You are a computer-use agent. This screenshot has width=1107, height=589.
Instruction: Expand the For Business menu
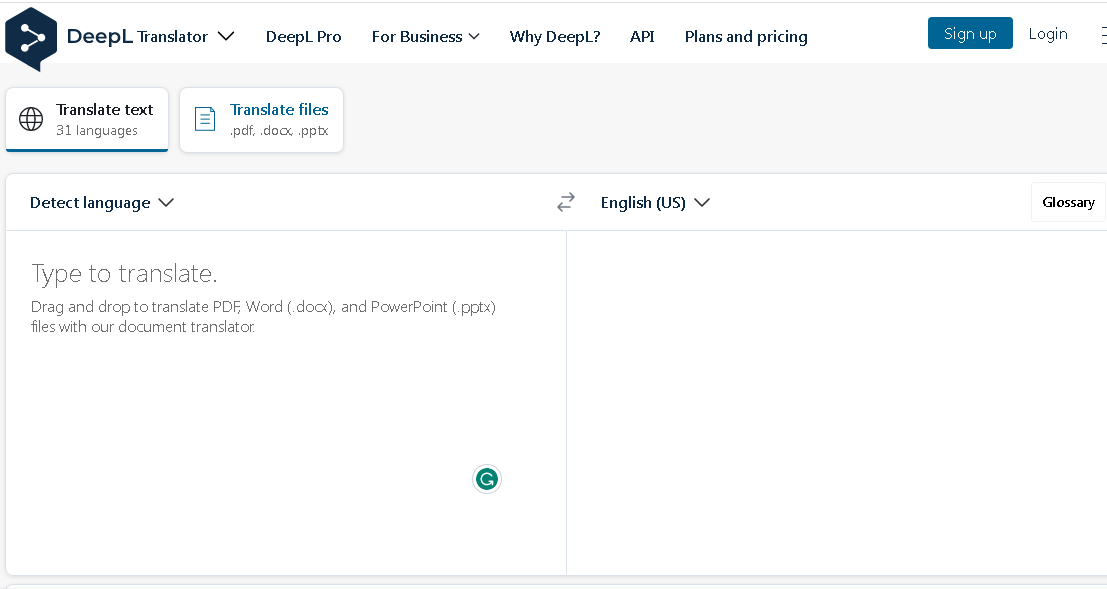[426, 37]
